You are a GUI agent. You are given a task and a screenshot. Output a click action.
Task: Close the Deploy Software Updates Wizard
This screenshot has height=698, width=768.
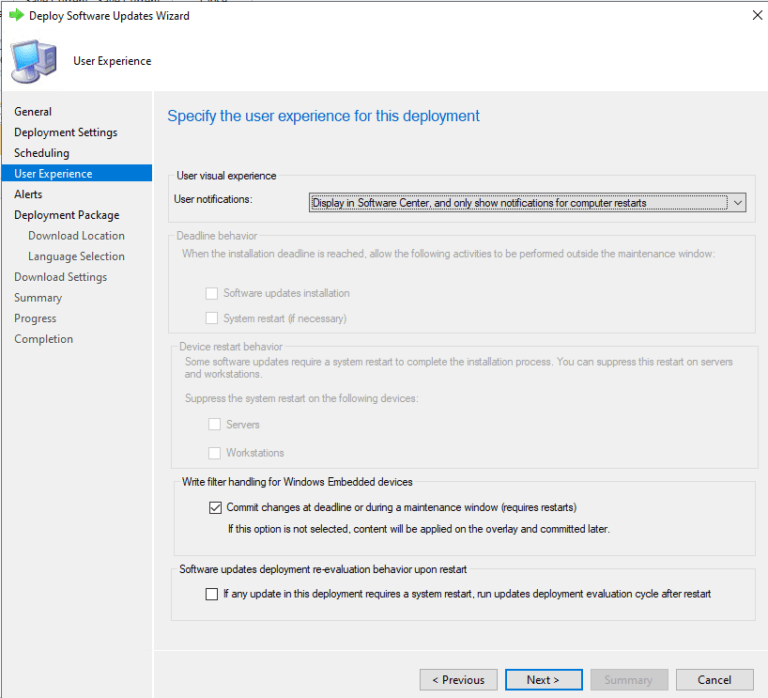pyautogui.click(x=757, y=15)
